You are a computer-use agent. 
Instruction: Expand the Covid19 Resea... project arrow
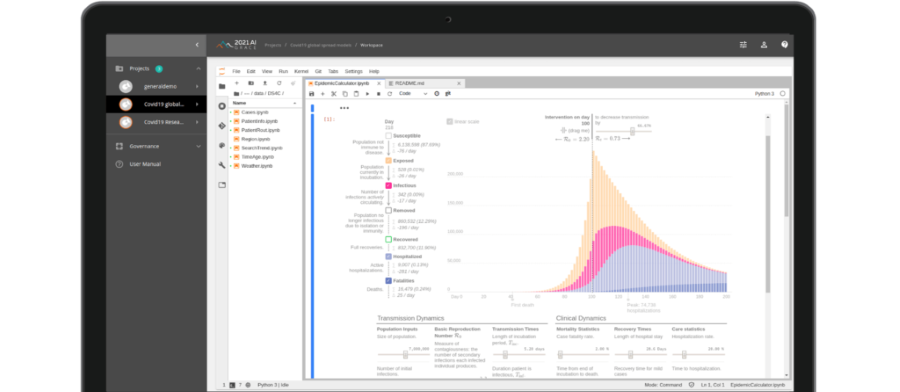pos(197,122)
